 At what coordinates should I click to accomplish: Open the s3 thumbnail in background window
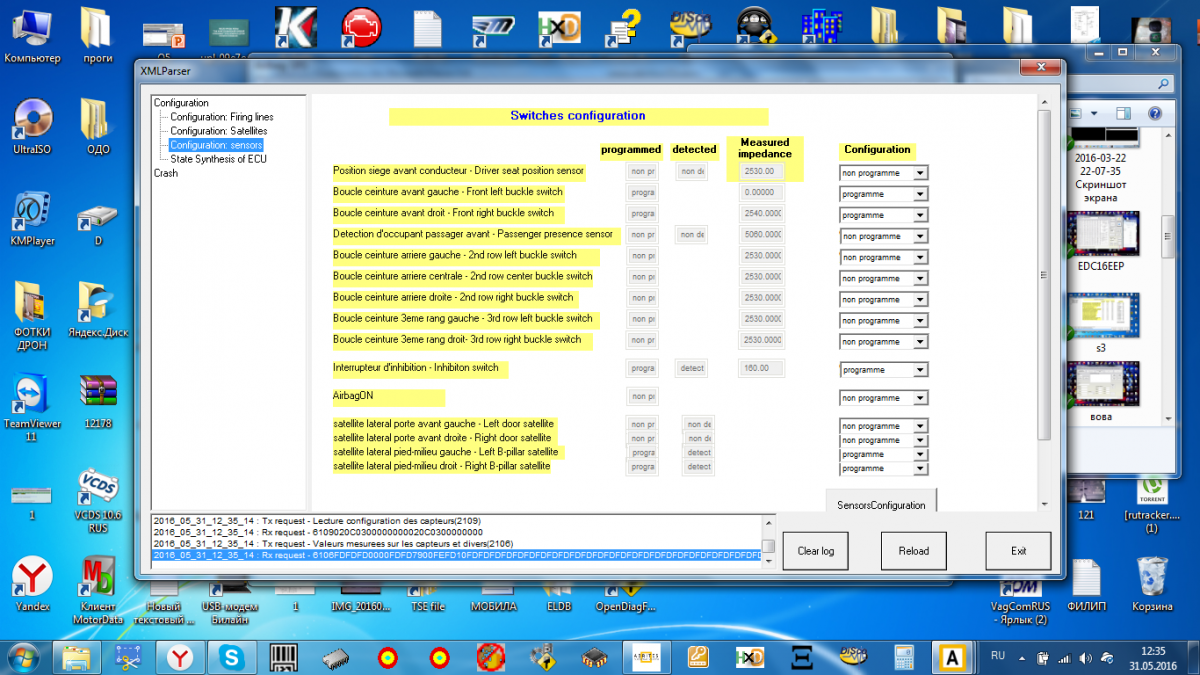(1100, 322)
